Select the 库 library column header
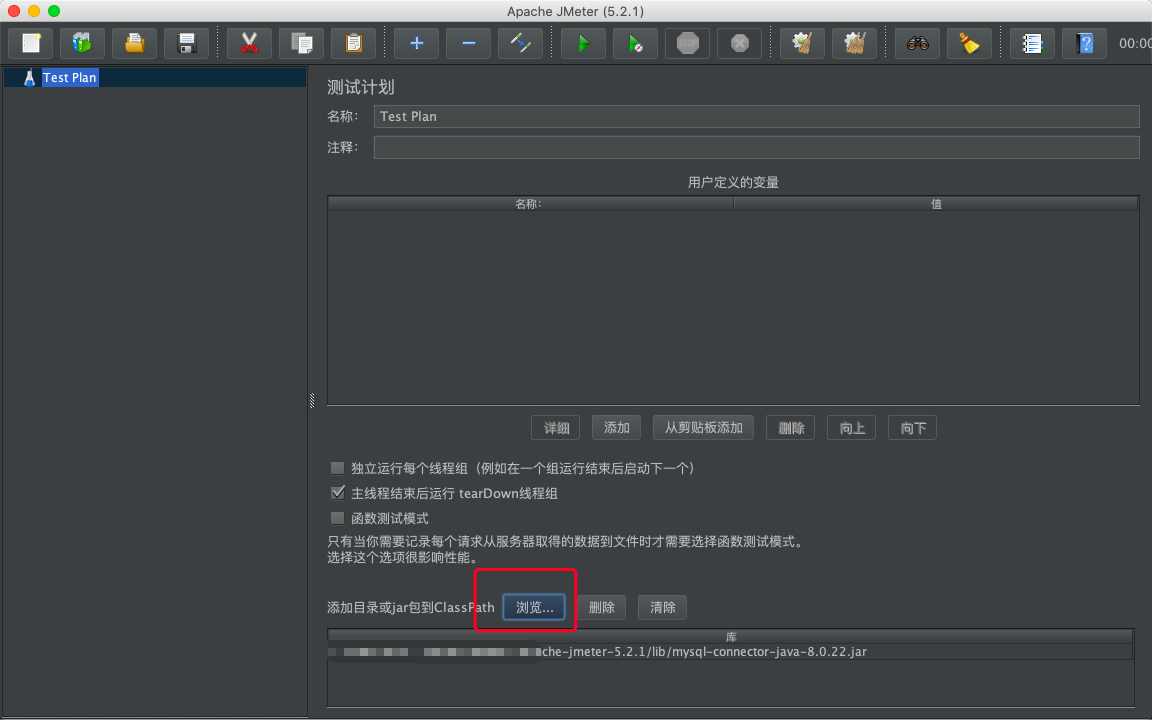The width and height of the screenshot is (1152, 720). pos(731,636)
